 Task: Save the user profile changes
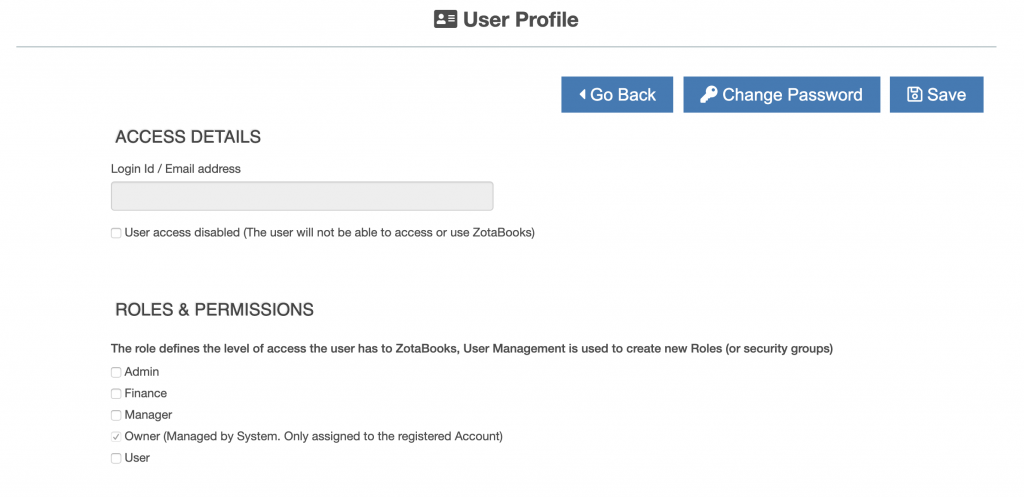(x=936, y=95)
